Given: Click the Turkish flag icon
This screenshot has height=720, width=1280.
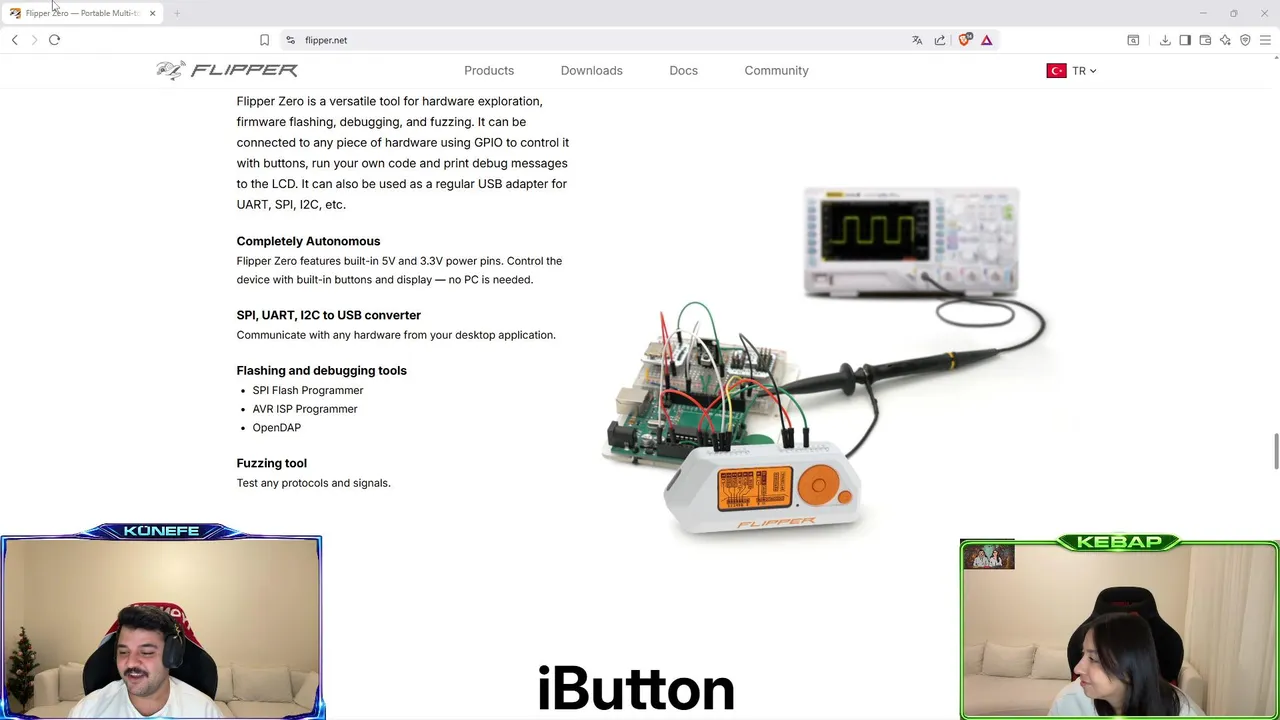Looking at the screenshot, I should tap(1056, 71).
